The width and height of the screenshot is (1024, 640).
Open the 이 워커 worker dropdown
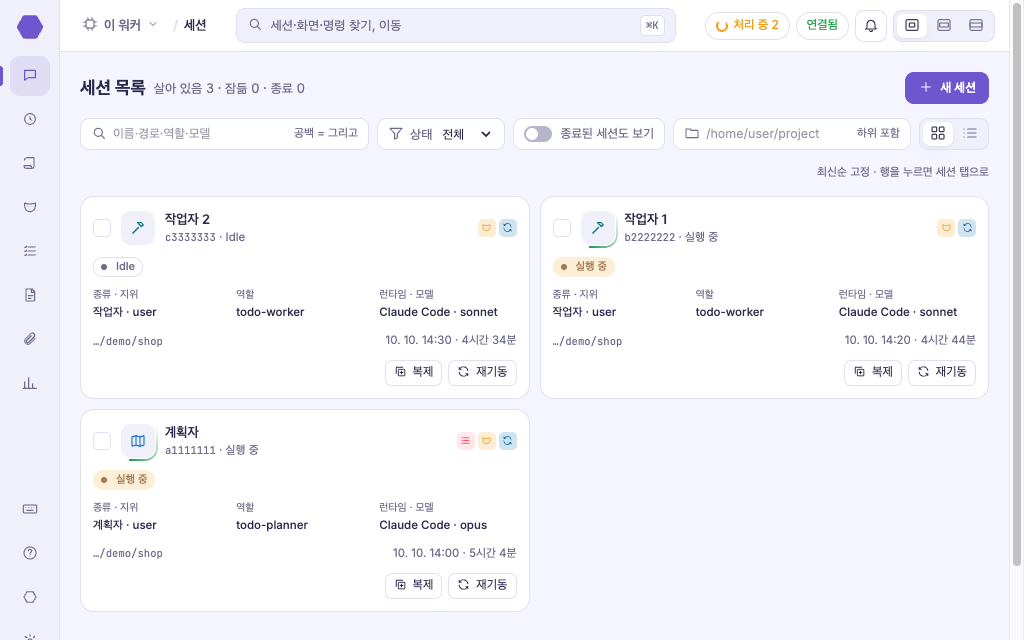[120, 25]
